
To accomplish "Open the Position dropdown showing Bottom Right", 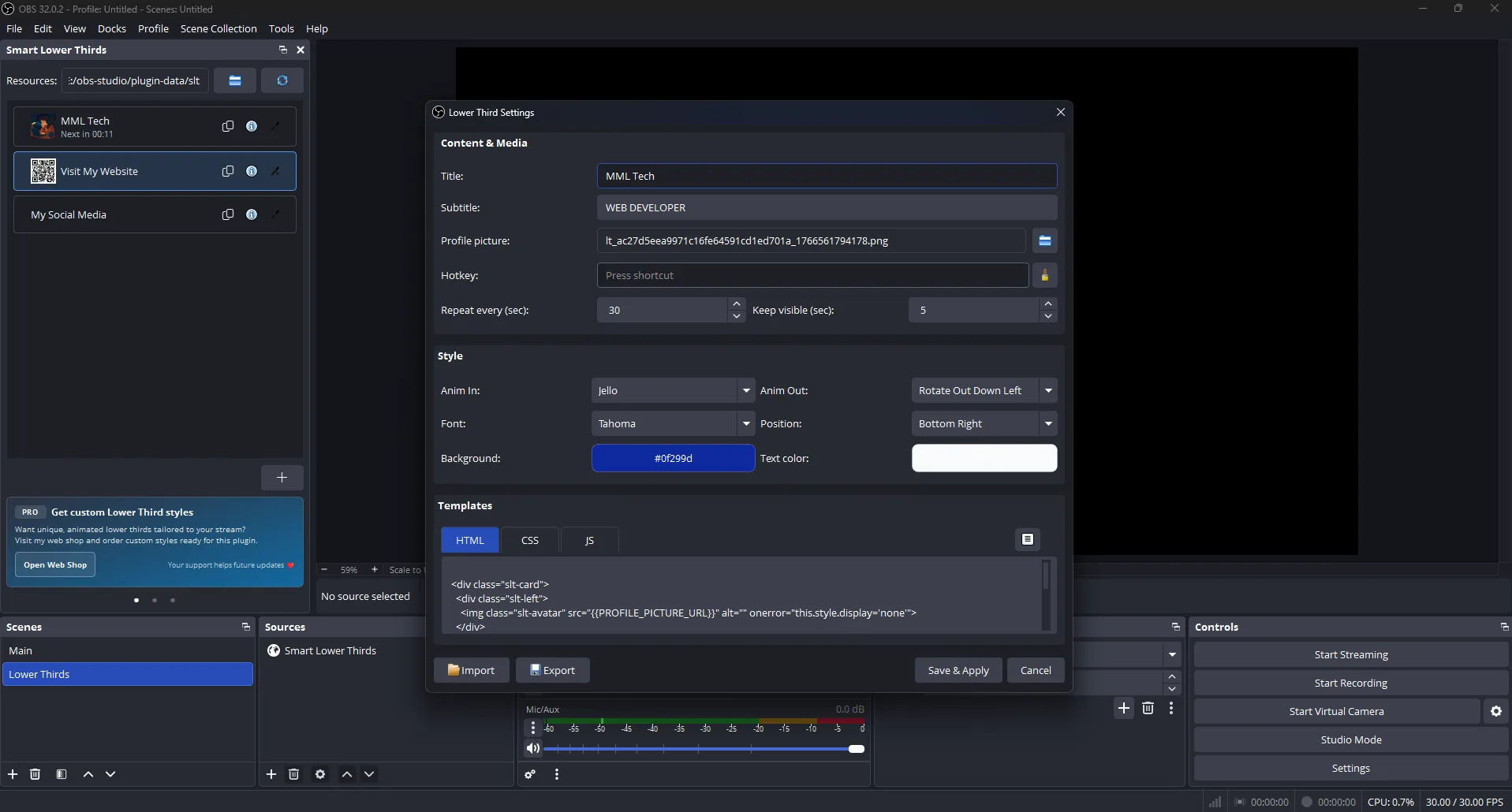I will [x=1050, y=423].
